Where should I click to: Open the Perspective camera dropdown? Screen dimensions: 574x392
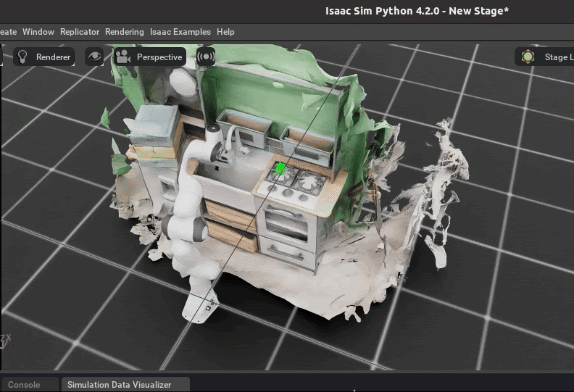click(x=159, y=57)
